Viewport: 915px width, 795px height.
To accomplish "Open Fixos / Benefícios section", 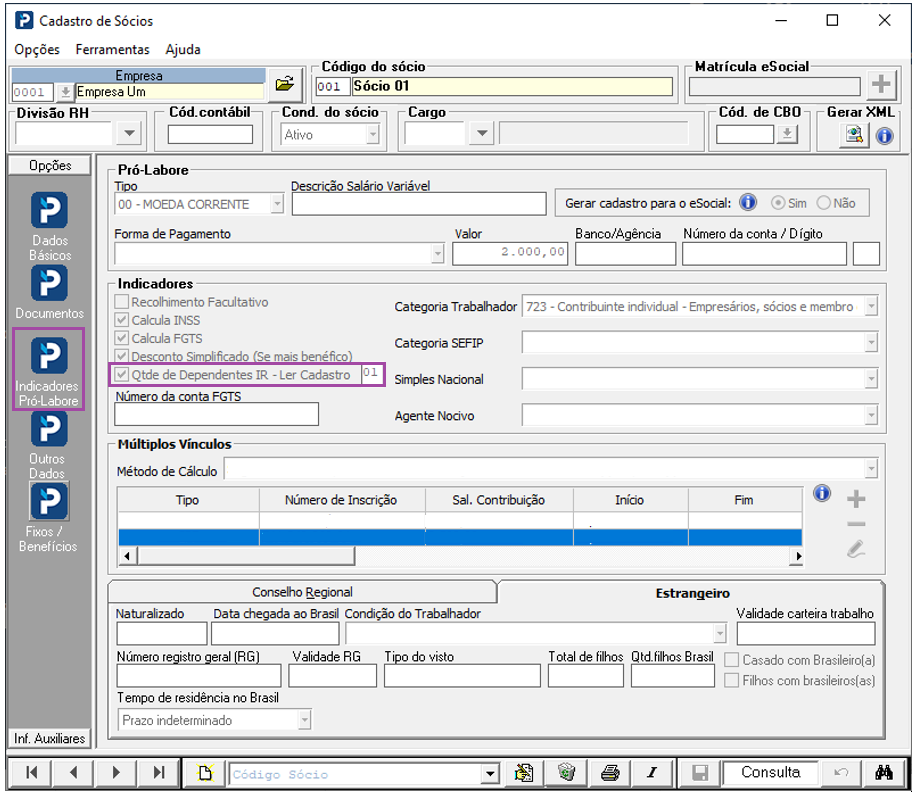I will pyautogui.click(x=49, y=502).
